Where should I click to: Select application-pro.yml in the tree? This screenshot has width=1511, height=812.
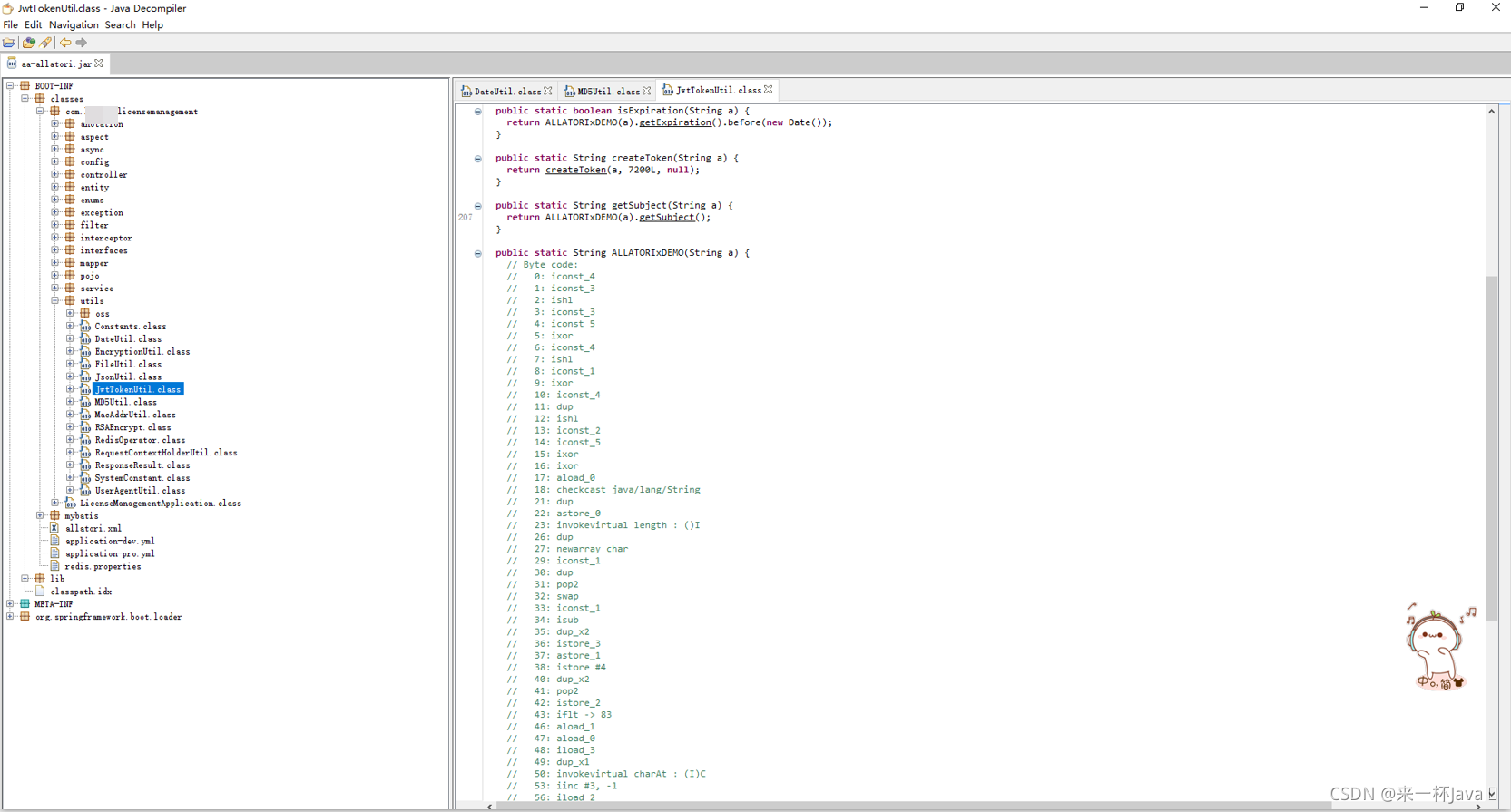pyautogui.click(x=110, y=553)
